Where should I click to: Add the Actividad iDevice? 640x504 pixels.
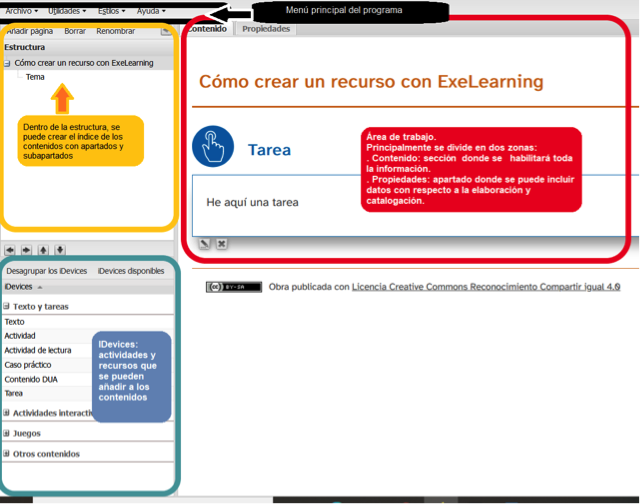tap(20, 336)
